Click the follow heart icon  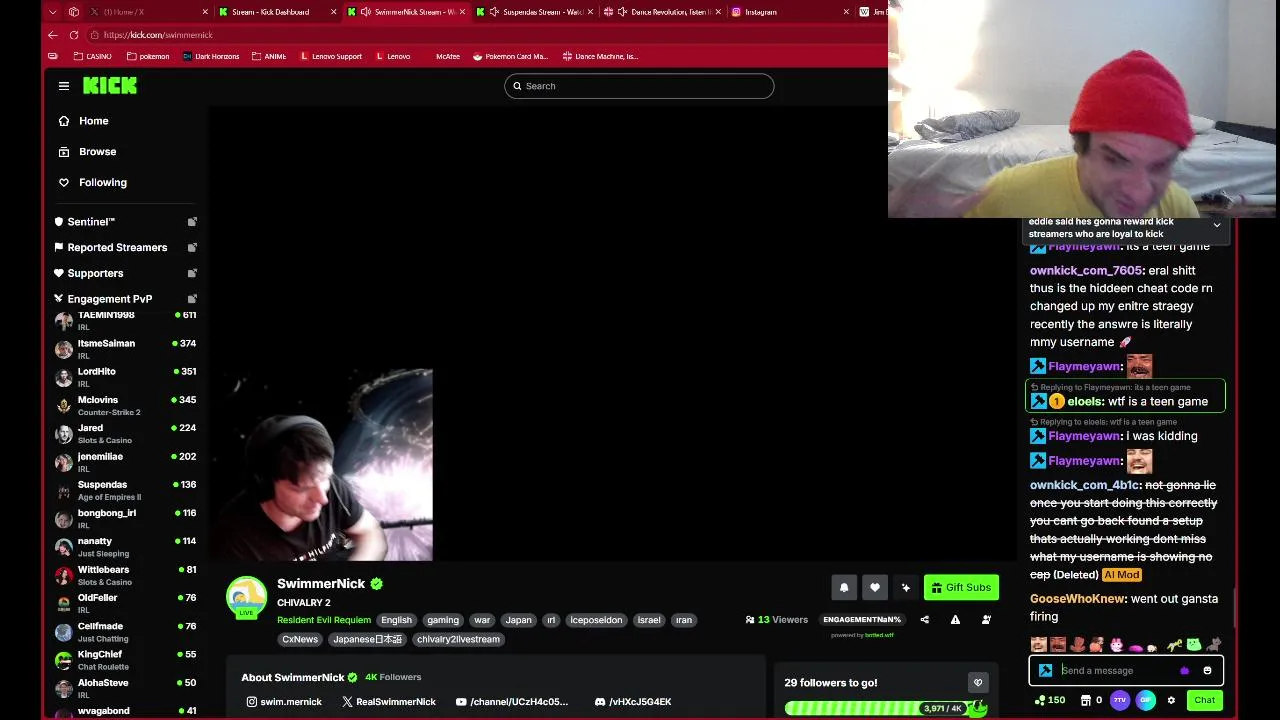click(875, 588)
